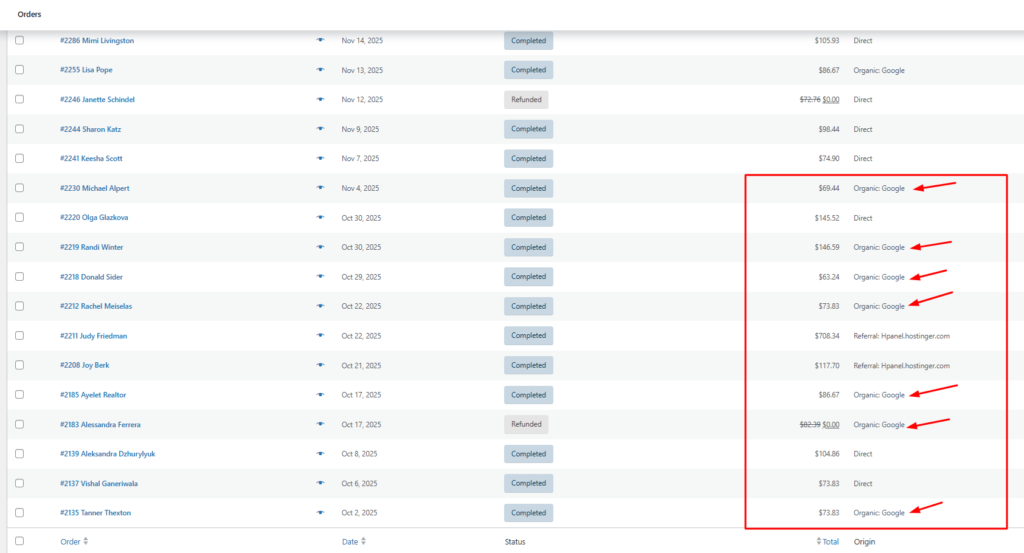Click Completed status of Lisa Pope order

point(528,70)
